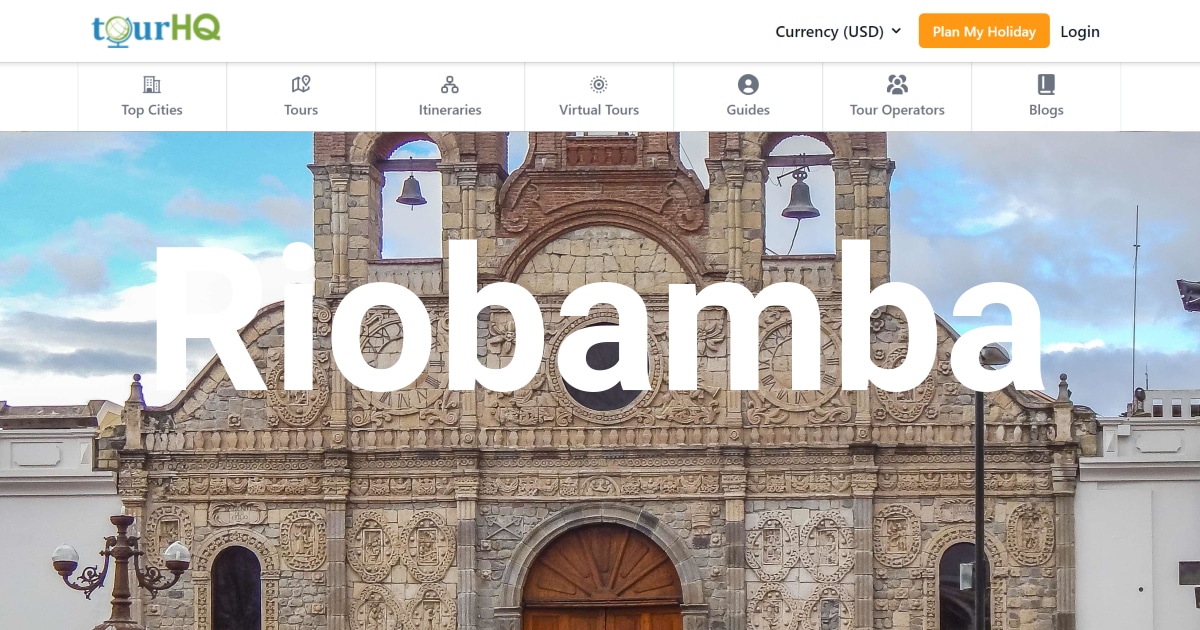
Task: Navigate to Tour Operators
Action: (897, 110)
